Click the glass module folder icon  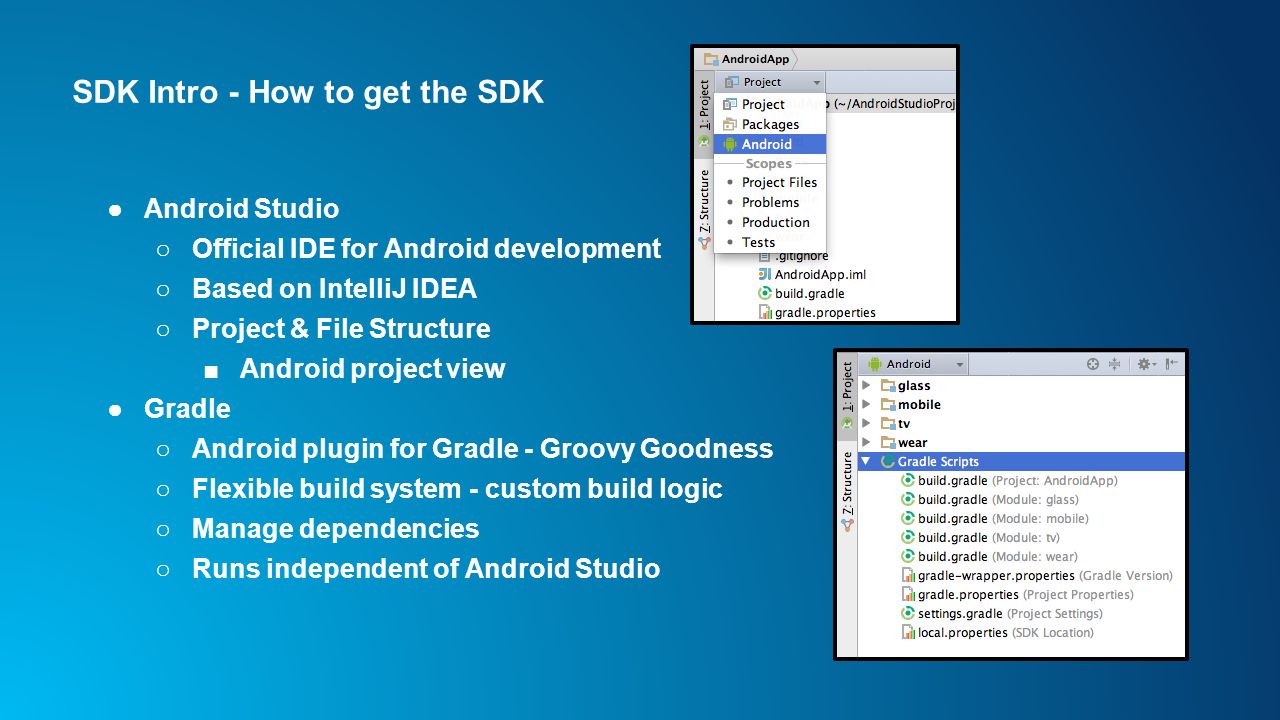[x=888, y=385]
